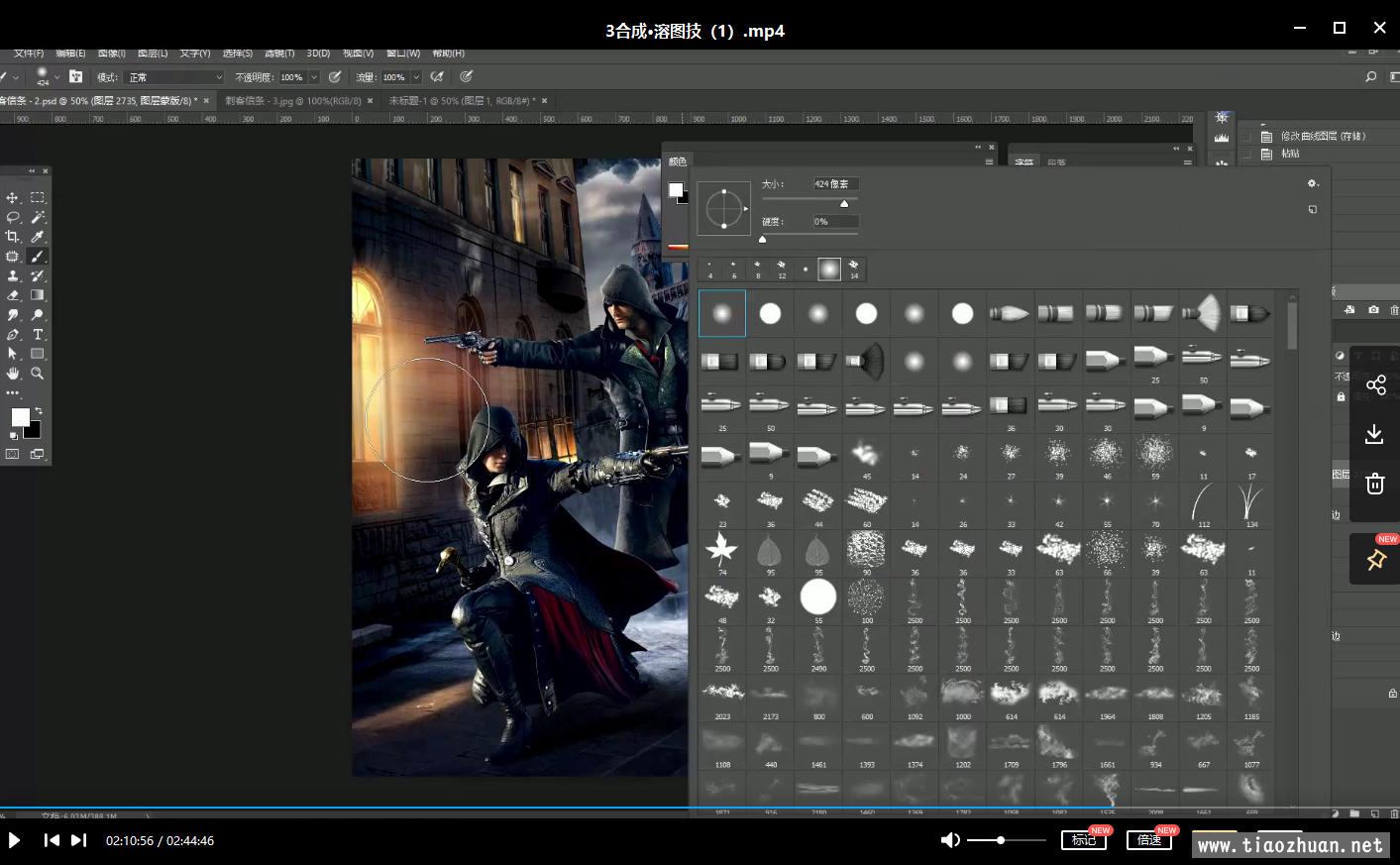The height and width of the screenshot is (865, 1400).
Task: Open the extra tools ellipsis in the toolbox
Action: click(13, 393)
